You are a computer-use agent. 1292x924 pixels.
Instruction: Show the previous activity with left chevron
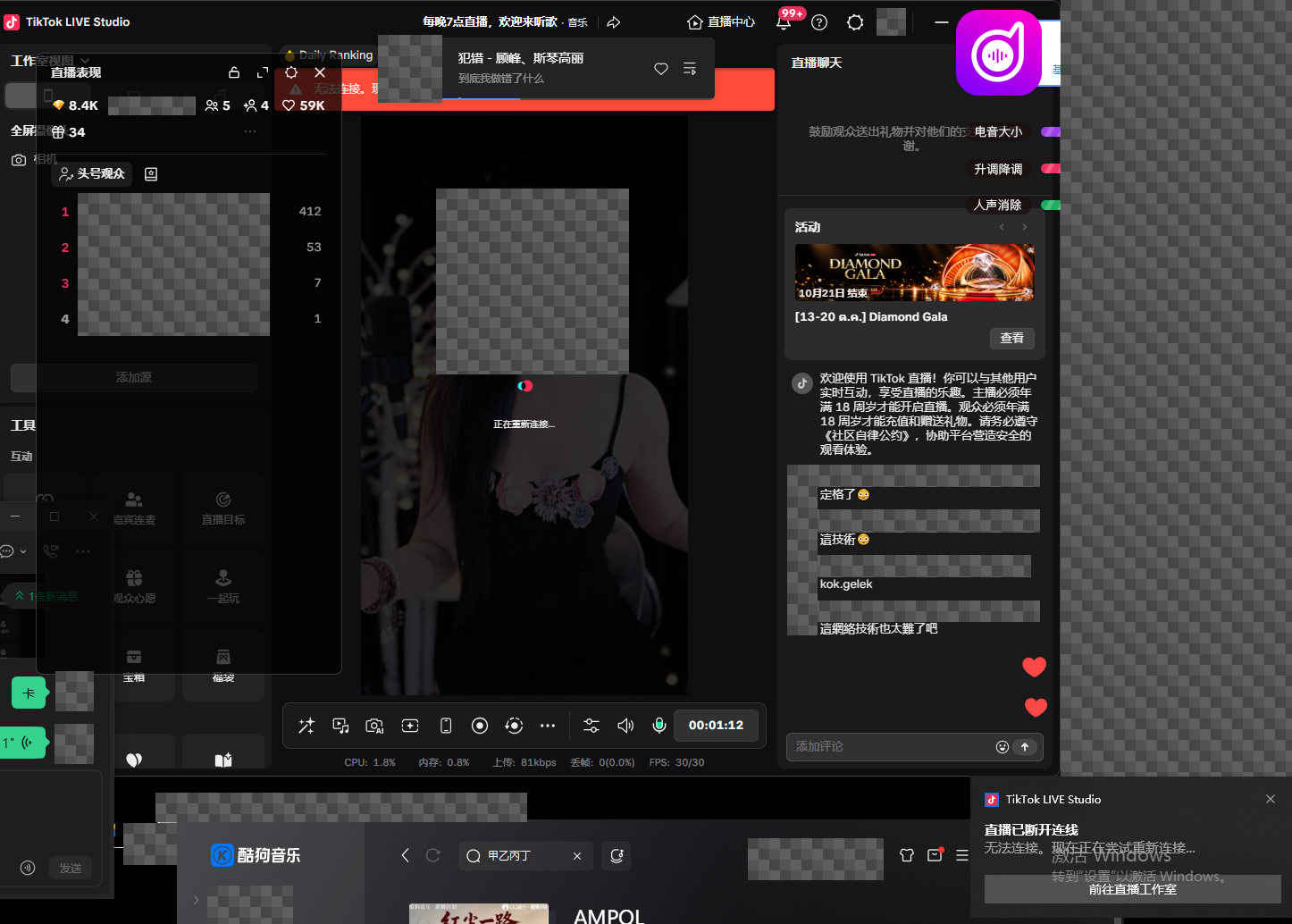(1002, 227)
